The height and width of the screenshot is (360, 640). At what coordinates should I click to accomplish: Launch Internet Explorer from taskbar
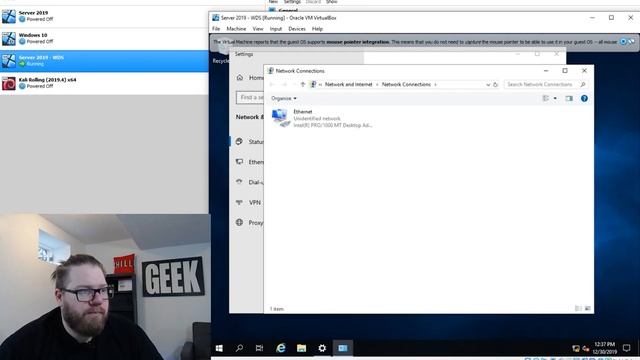[x=281, y=348]
